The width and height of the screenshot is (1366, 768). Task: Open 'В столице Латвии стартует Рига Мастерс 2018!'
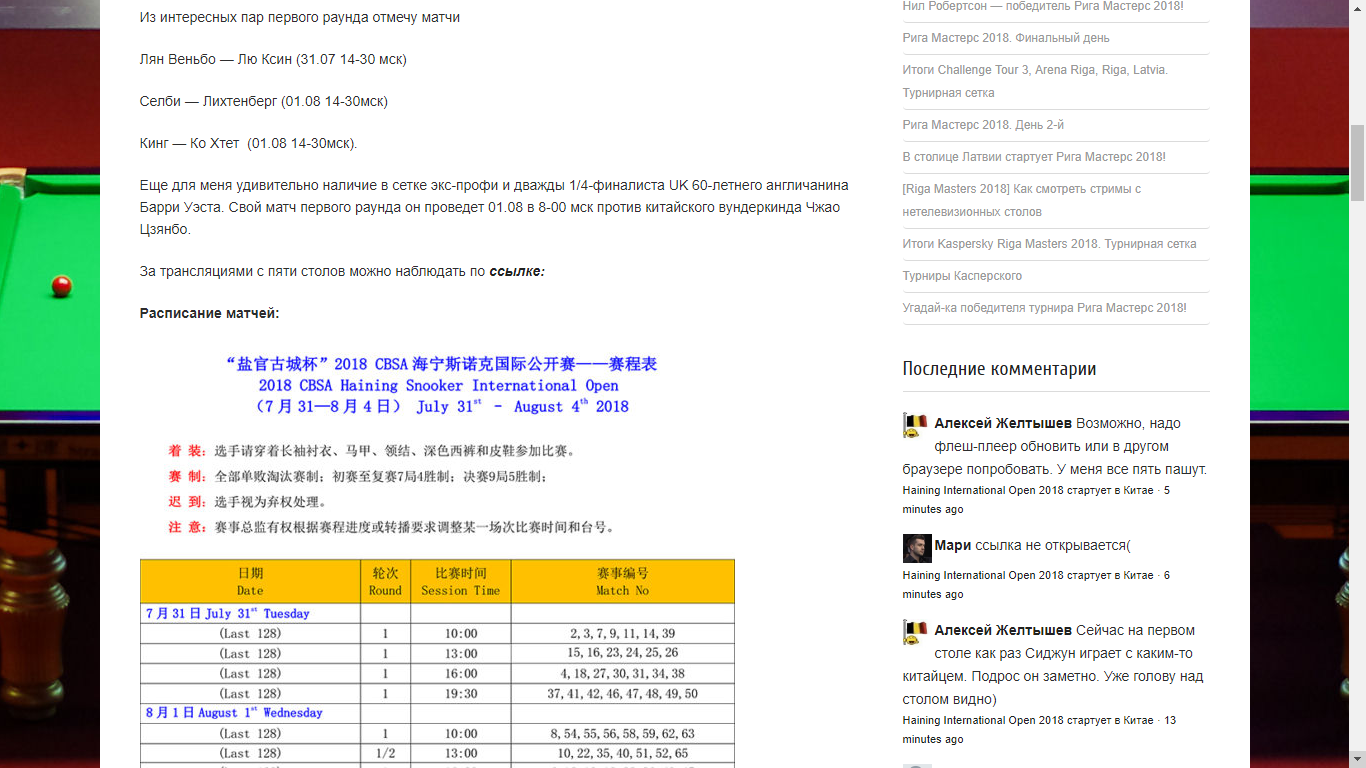[x=1034, y=157]
